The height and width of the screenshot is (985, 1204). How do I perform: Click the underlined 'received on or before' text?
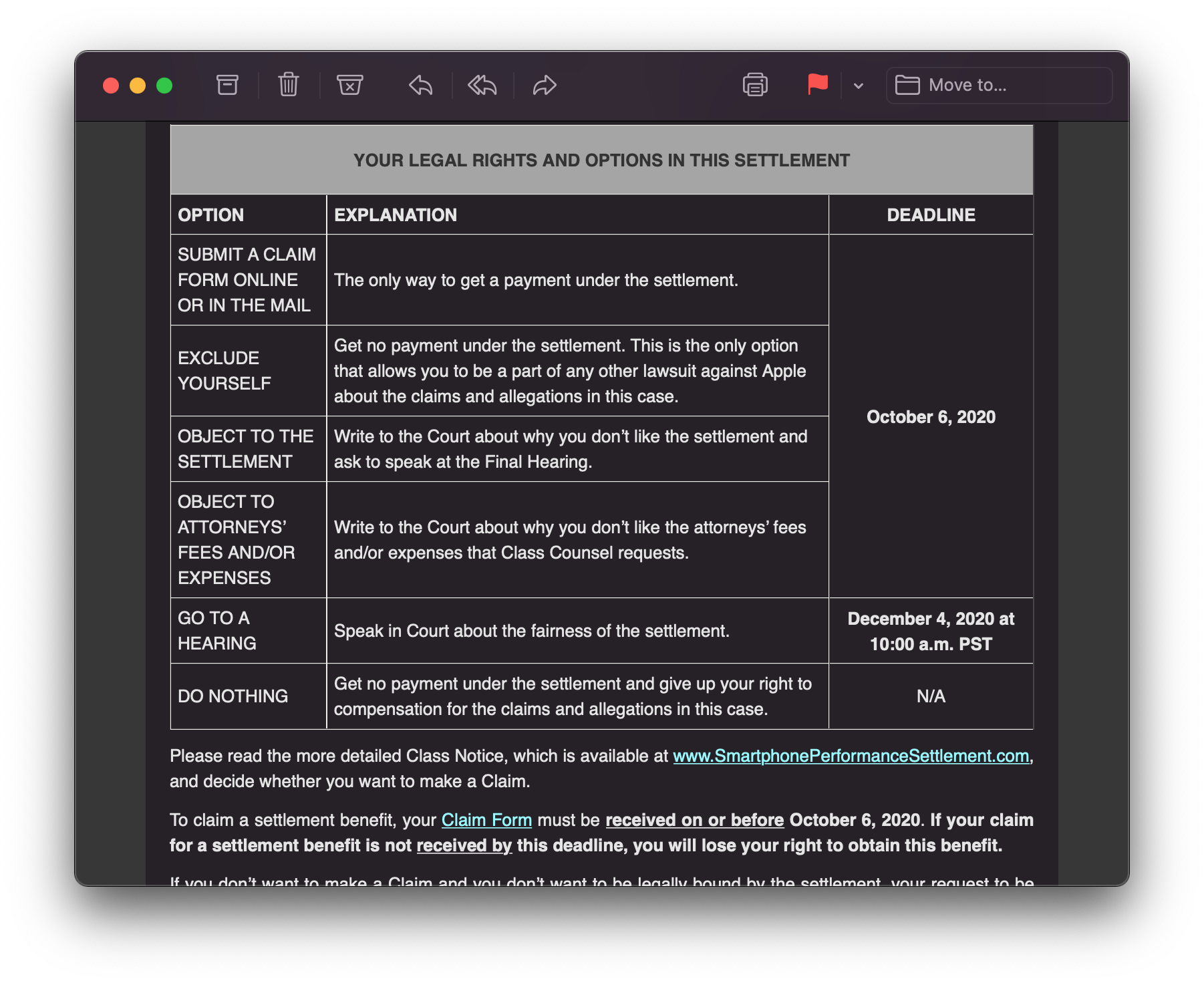[694, 820]
